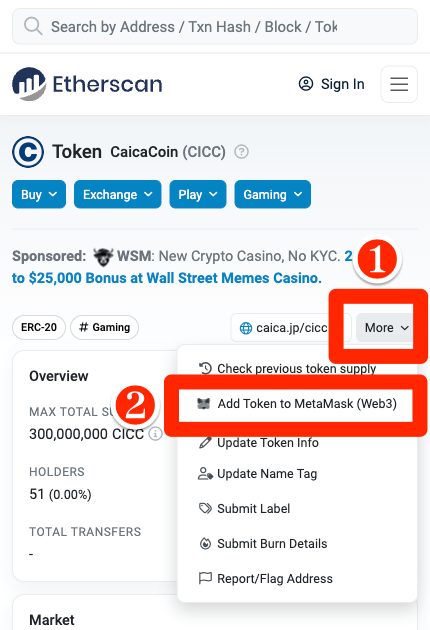Toggle the More dropdown menu
The image size is (430, 630).
386,328
